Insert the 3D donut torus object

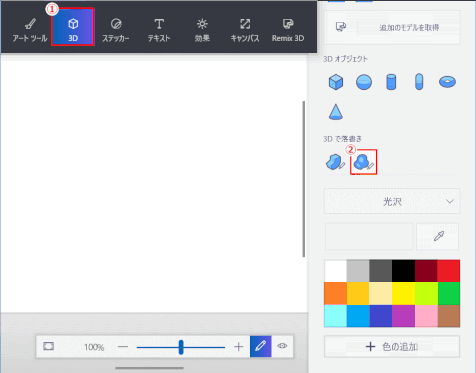(x=447, y=82)
